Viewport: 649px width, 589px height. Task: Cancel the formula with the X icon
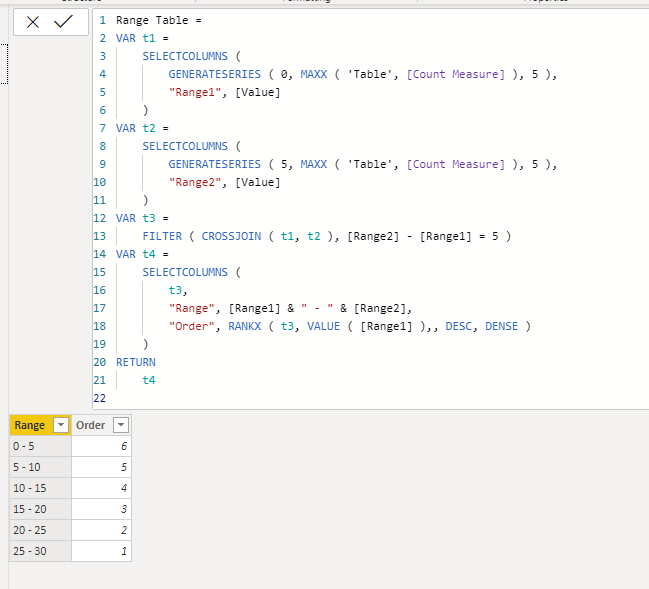33,22
